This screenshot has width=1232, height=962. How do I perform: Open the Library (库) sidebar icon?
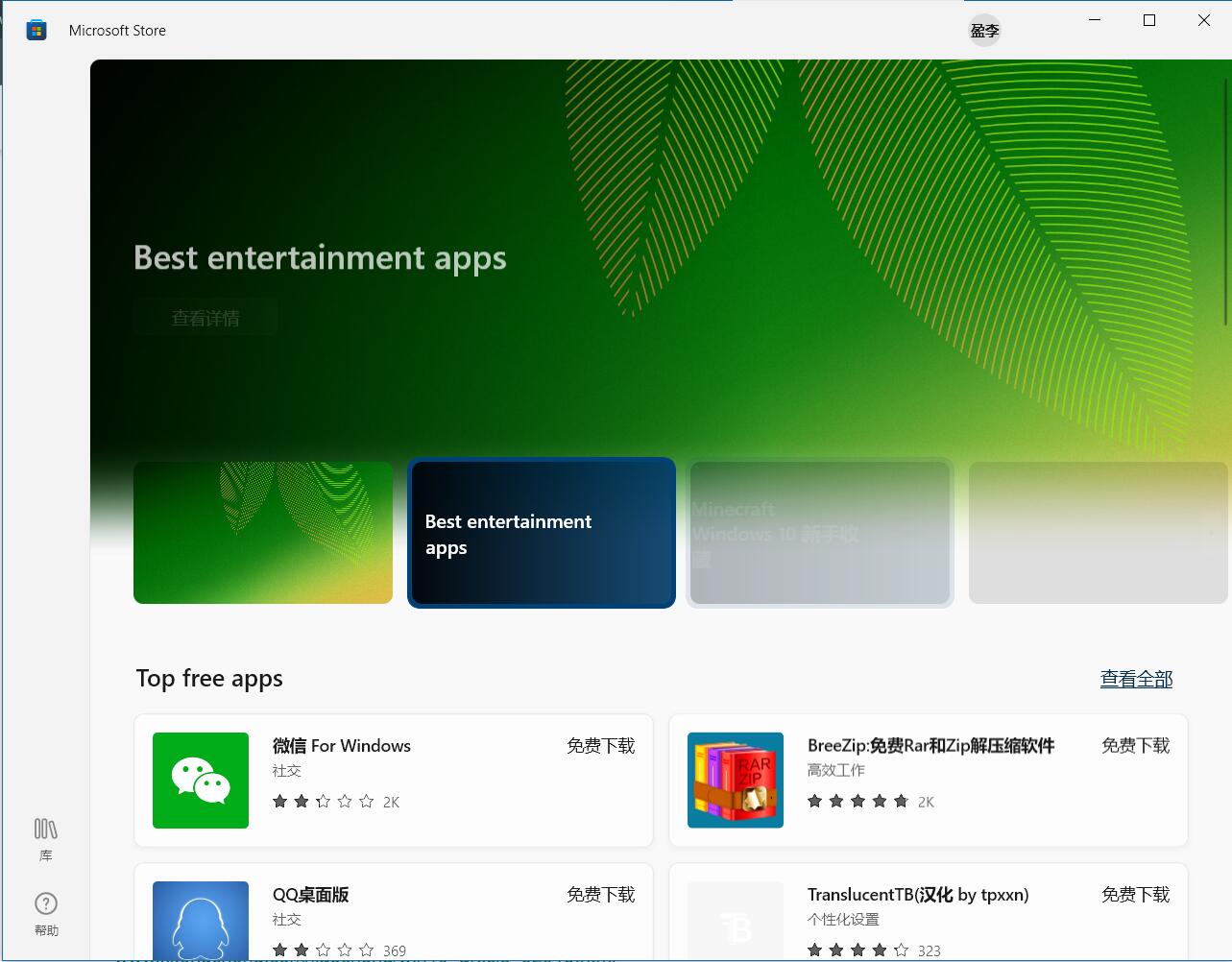tap(45, 839)
